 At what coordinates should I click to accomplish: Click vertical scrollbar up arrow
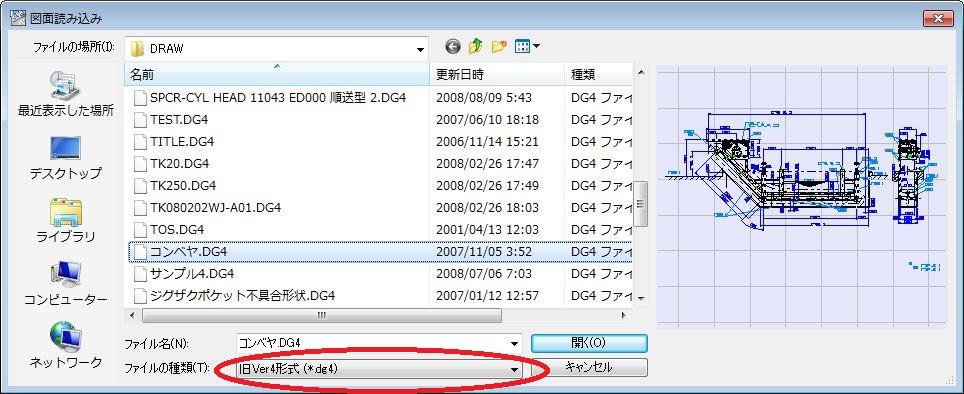tap(641, 73)
